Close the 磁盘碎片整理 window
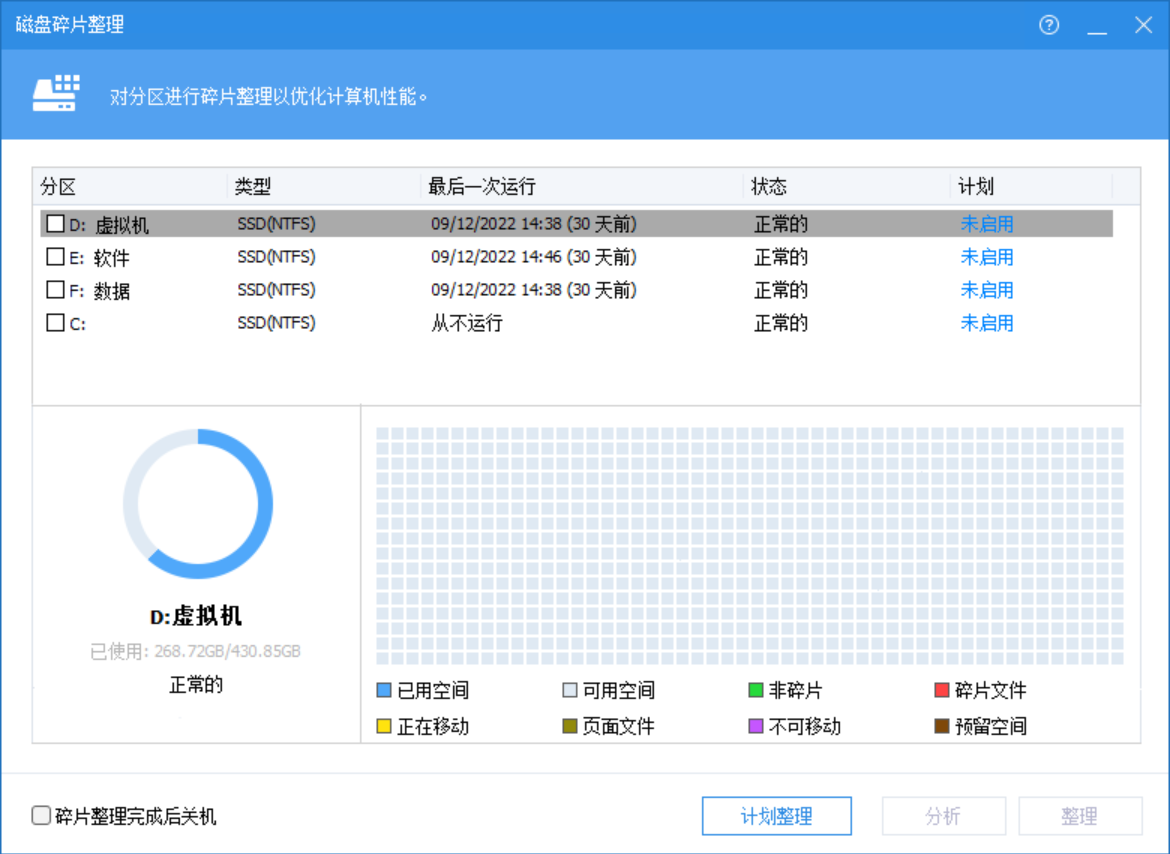The image size is (1170, 854). tap(1143, 25)
